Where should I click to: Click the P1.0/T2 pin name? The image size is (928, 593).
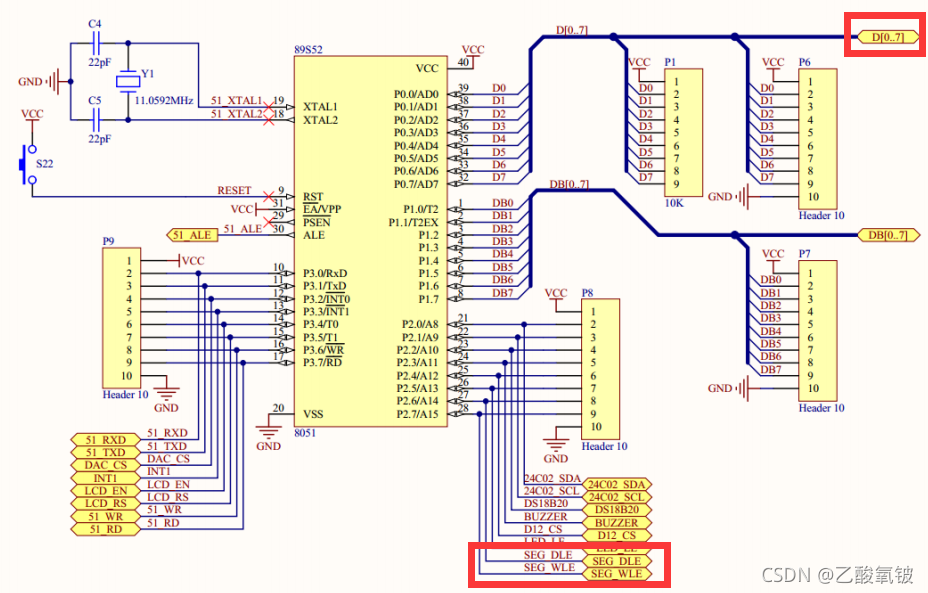[x=421, y=210]
